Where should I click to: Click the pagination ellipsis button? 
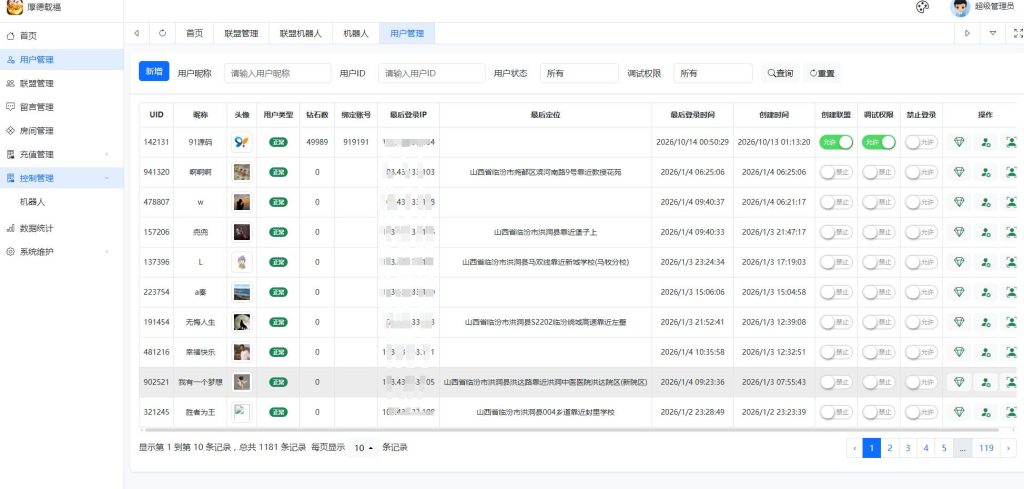963,448
